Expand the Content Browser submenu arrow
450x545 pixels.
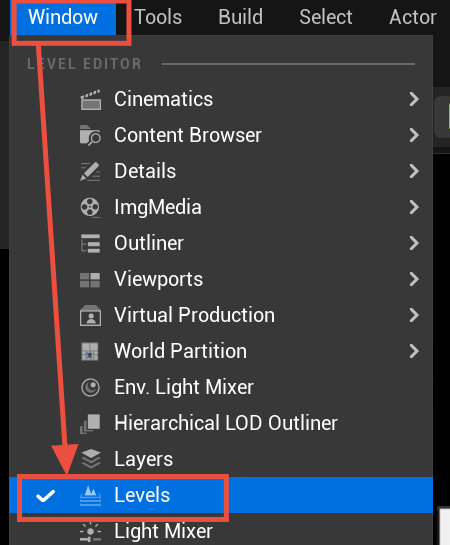pos(414,135)
